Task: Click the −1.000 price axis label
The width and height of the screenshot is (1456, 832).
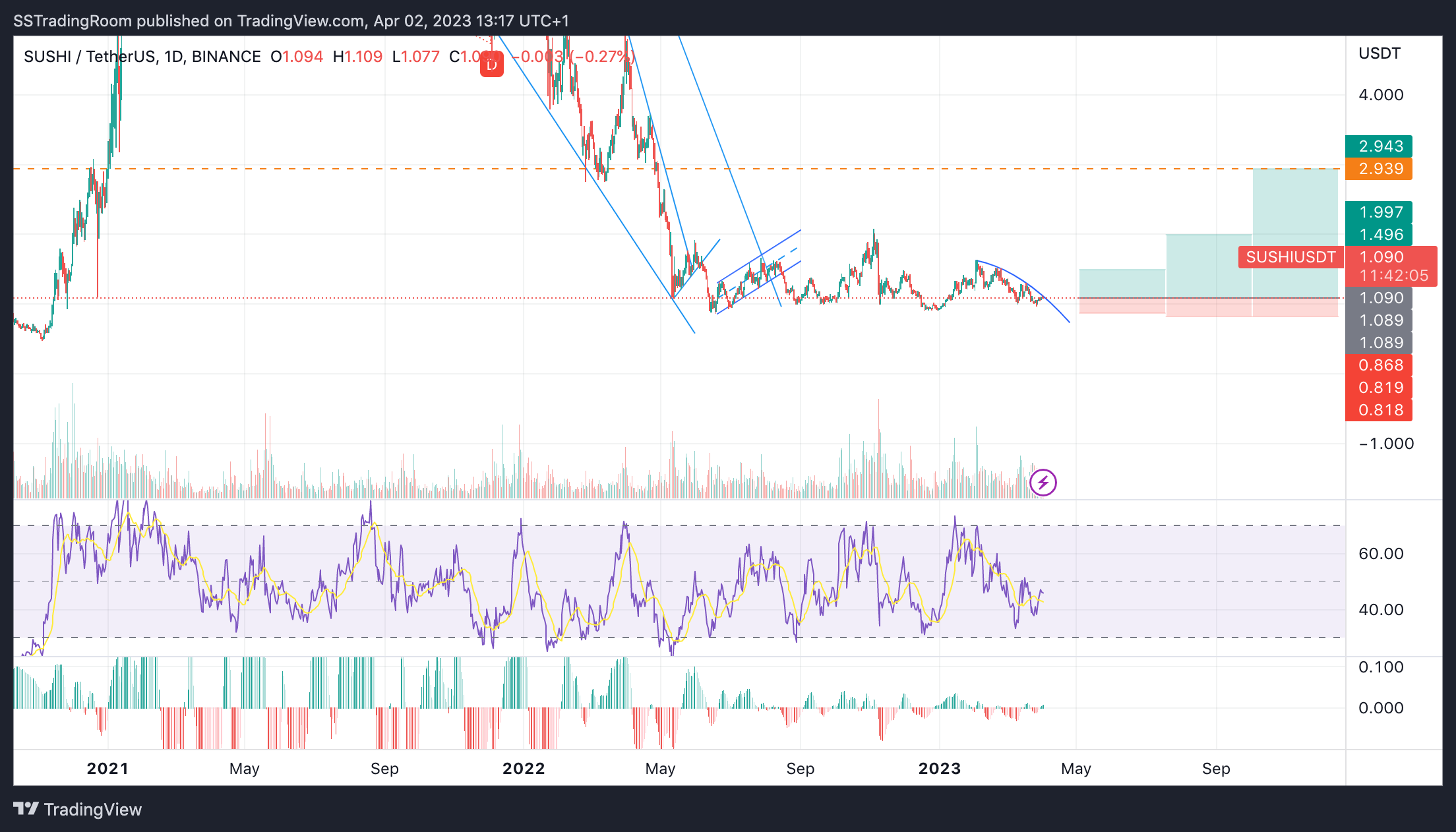Action: click(1386, 444)
